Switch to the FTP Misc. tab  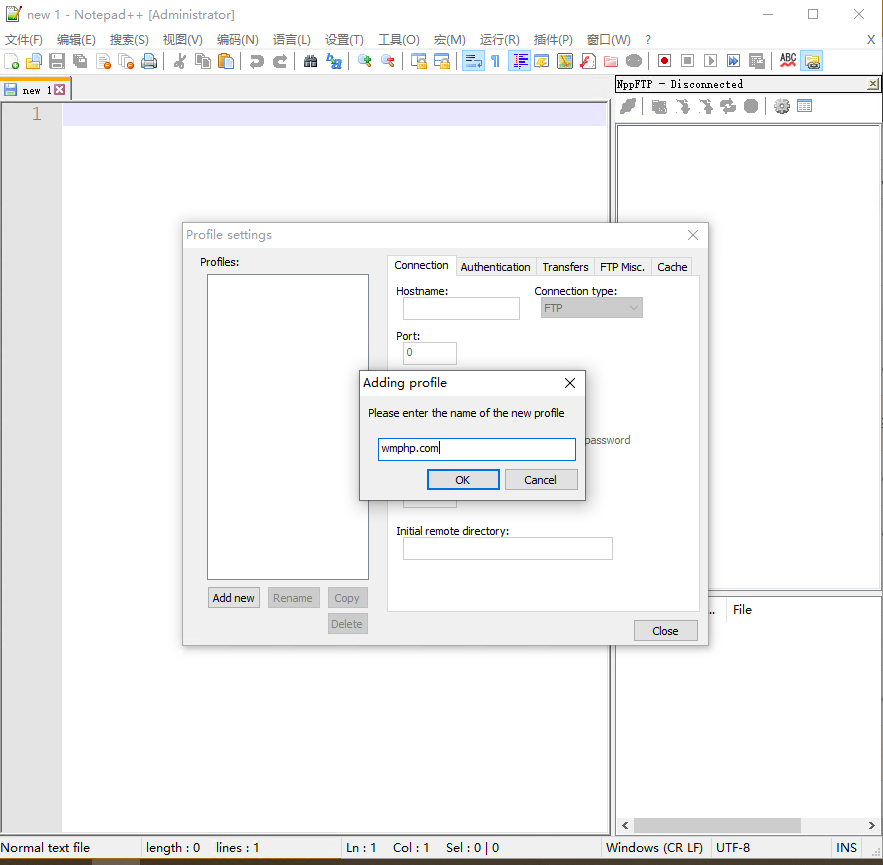point(622,267)
